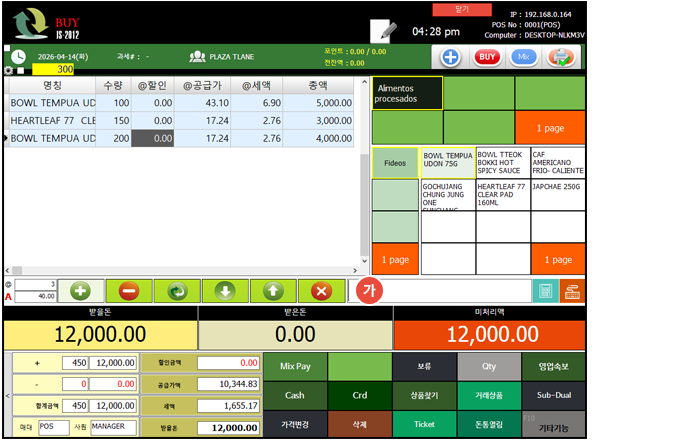Screen dimensions: 680x444
Task: Click top category 1 page button
Action: click(550, 128)
